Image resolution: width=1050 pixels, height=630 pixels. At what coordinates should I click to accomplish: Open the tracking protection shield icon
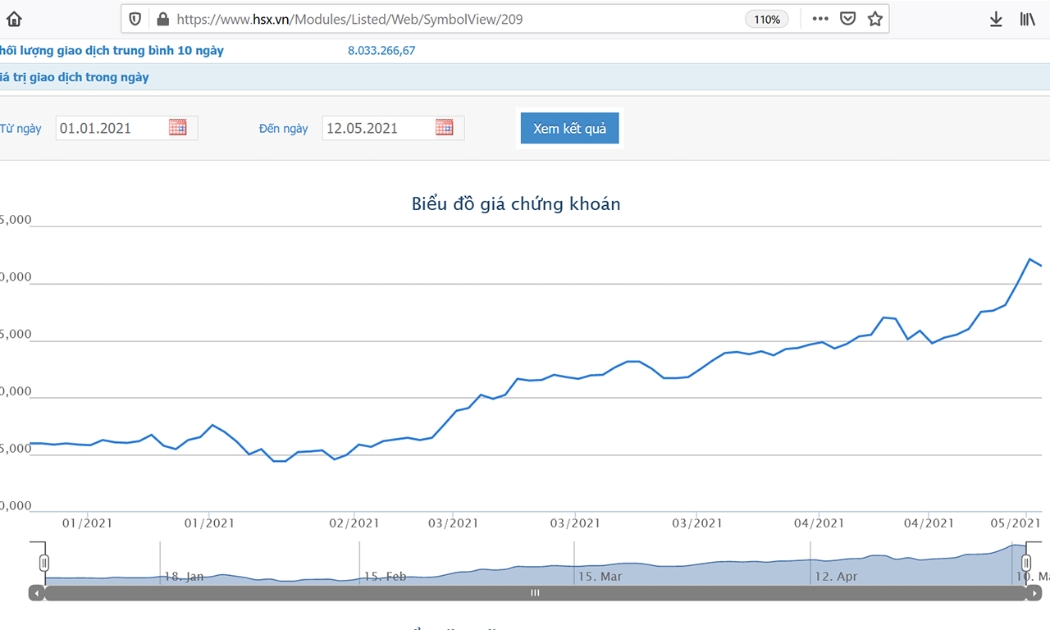coord(135,19)
